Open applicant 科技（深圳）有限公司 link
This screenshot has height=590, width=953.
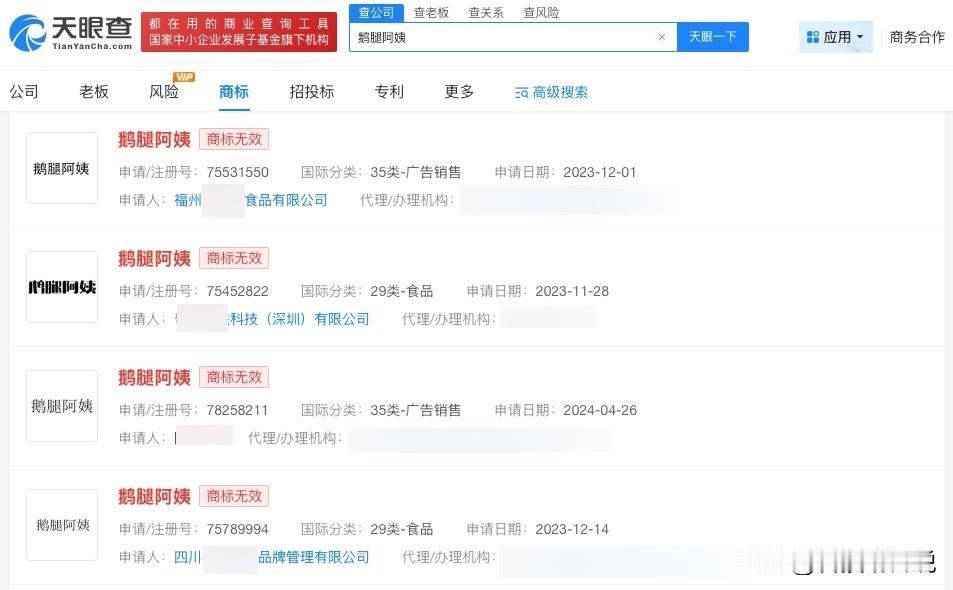(272, 319)
